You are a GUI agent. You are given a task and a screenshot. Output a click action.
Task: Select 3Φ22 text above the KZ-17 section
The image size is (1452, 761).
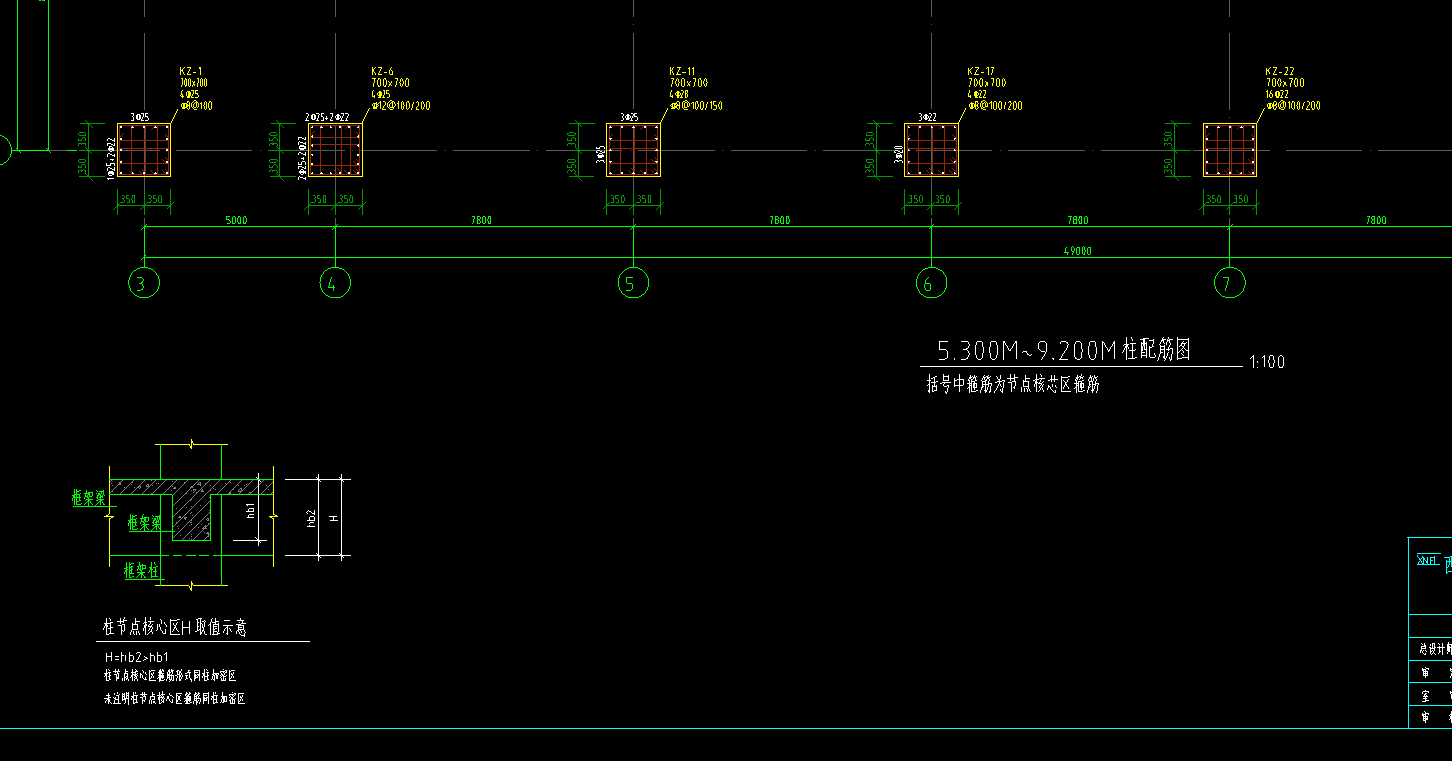[927, 117]
